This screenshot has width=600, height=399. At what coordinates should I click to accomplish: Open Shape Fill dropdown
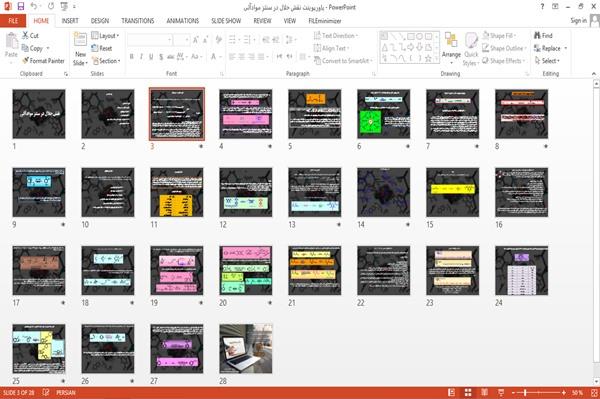point(499,36)
